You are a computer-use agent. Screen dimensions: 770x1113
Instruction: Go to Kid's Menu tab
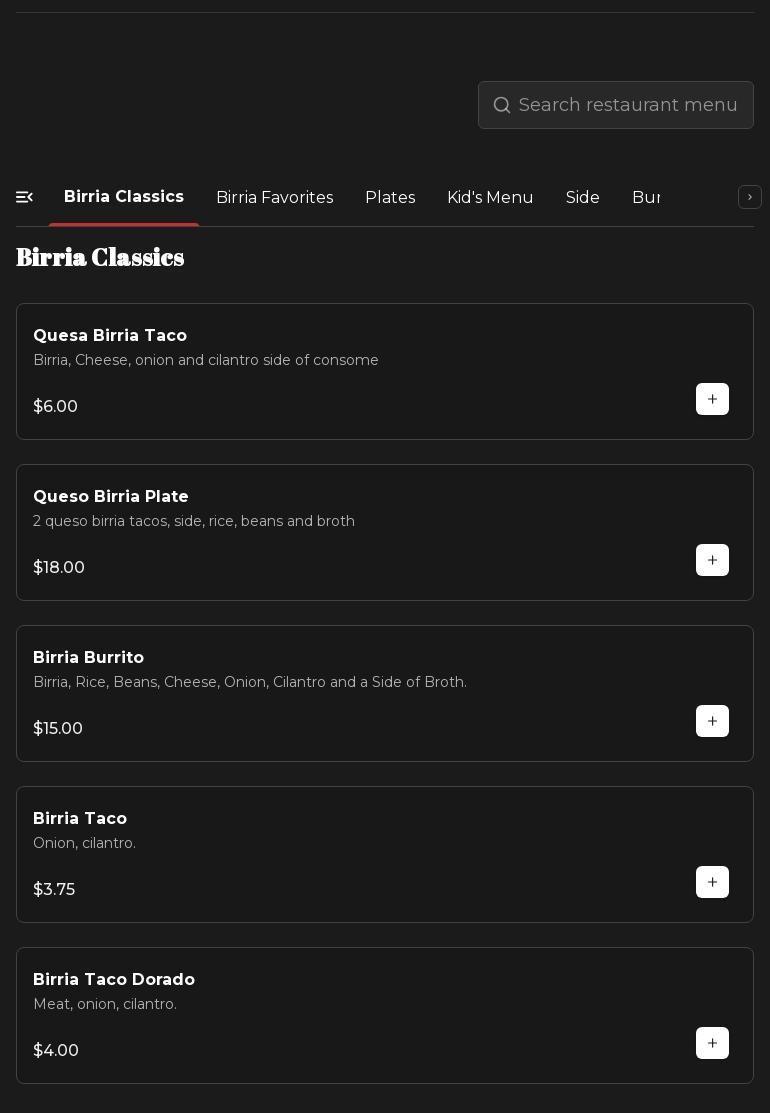(x=490, y=197)
